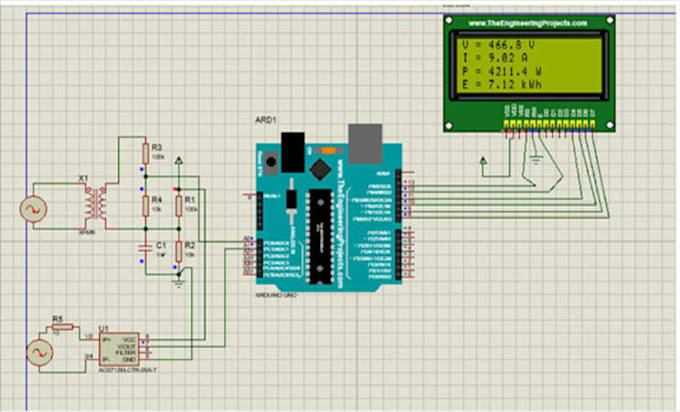Image resolution: width=680 pixels, height=412 pixels.
Task: Select resistor R4 on the schematic
Action: tap(146, 206)
